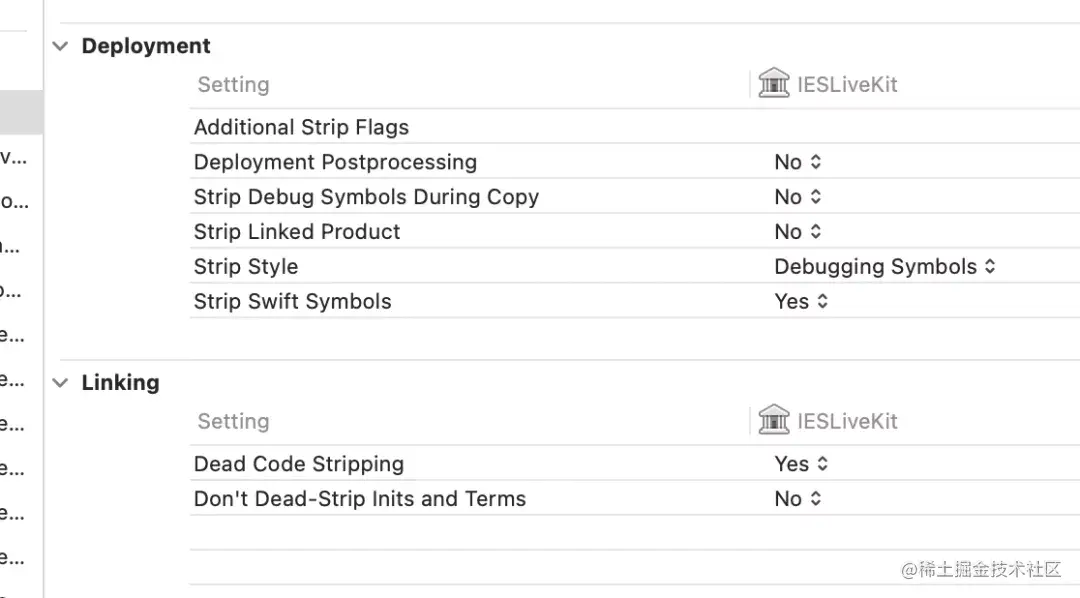The height and width of the screenshot is (598, 1080).
Task: Click the IESLiveKit column label in Deployment
Action: pos(847,85)
